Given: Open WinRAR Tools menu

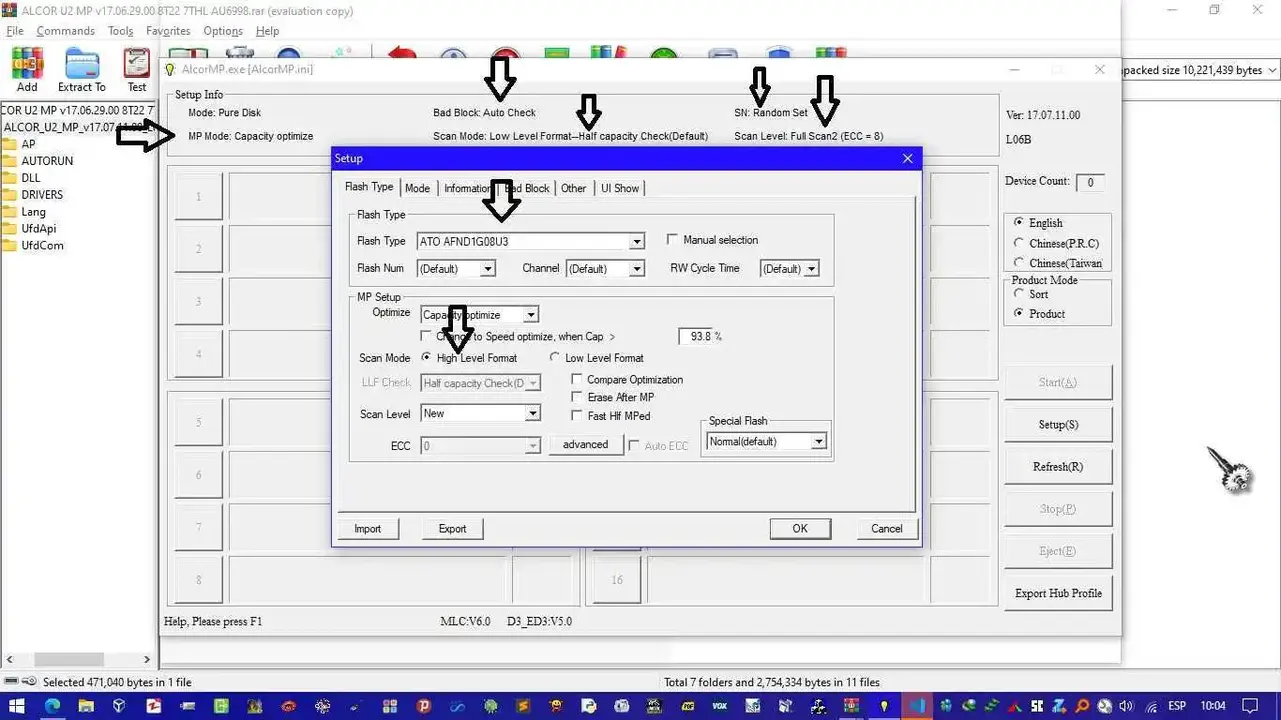Looking at the screenshot, I should (x=121, y=31).
